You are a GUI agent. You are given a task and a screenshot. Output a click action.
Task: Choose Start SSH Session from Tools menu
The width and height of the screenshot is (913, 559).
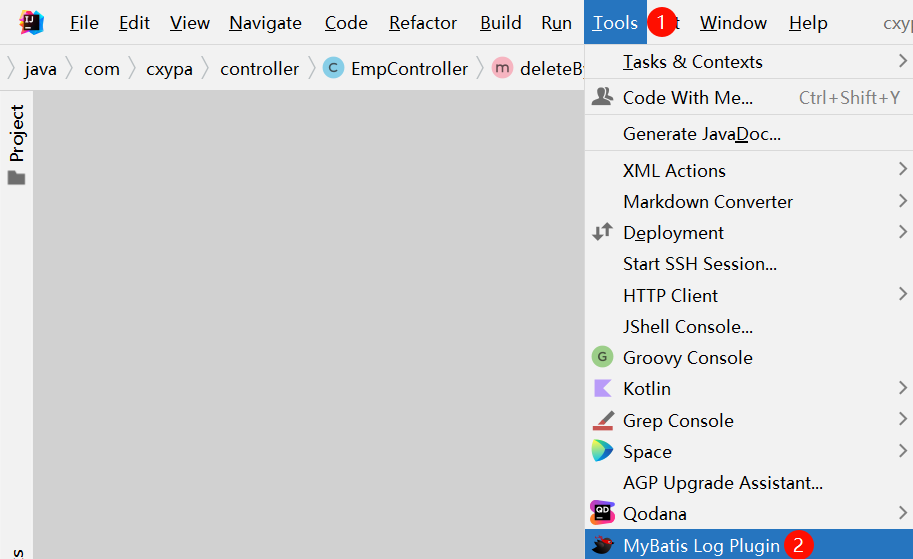coord(699,263)
